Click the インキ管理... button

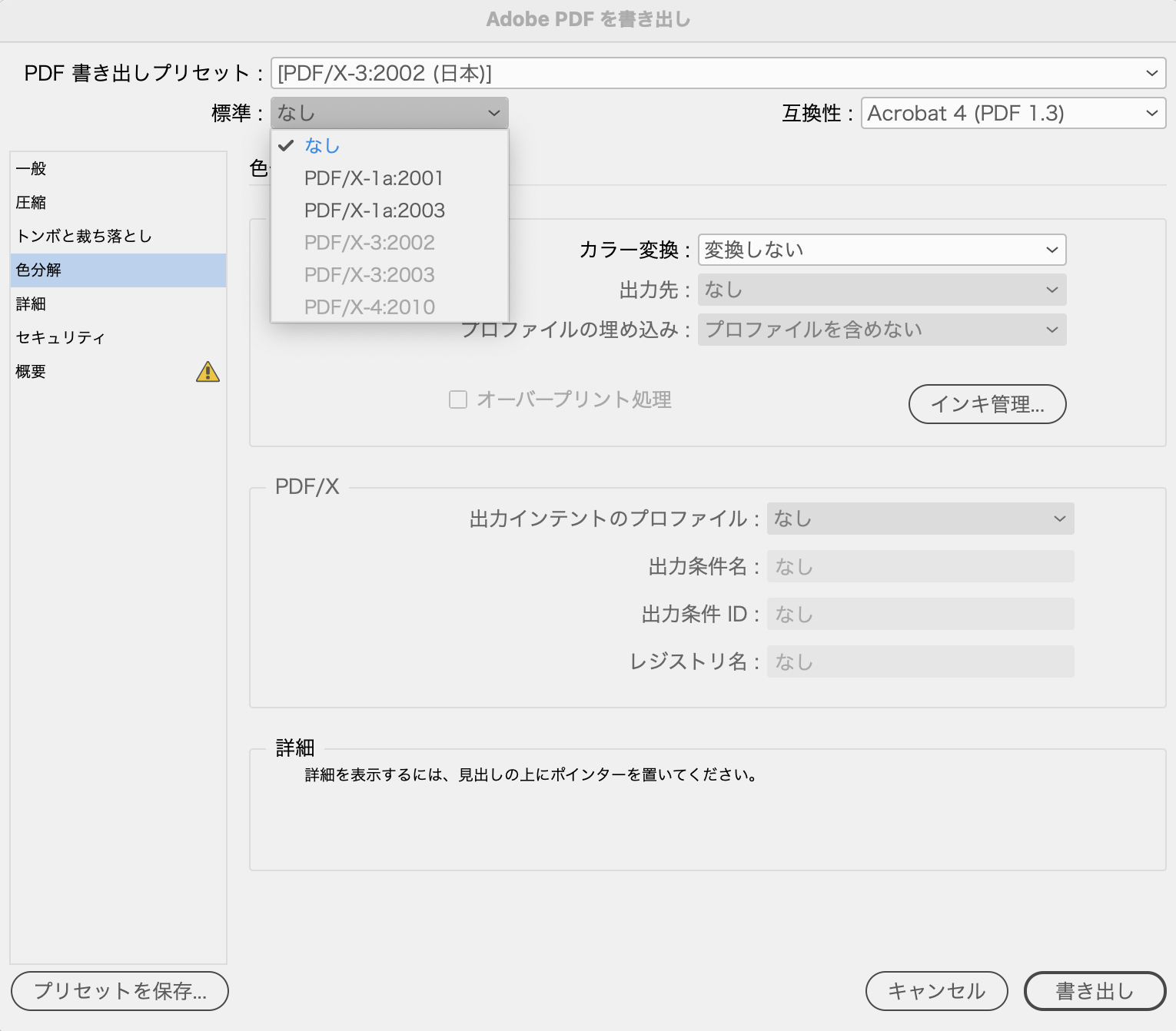[x=987, y=404]
